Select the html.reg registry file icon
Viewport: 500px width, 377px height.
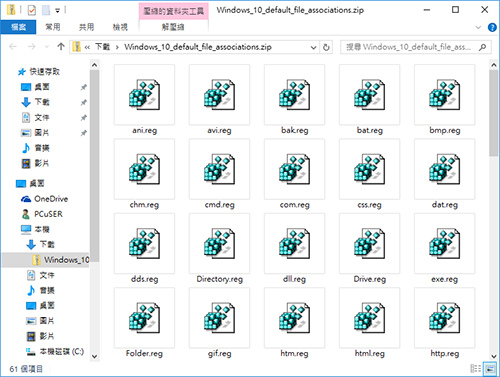[x=369, y=318]
